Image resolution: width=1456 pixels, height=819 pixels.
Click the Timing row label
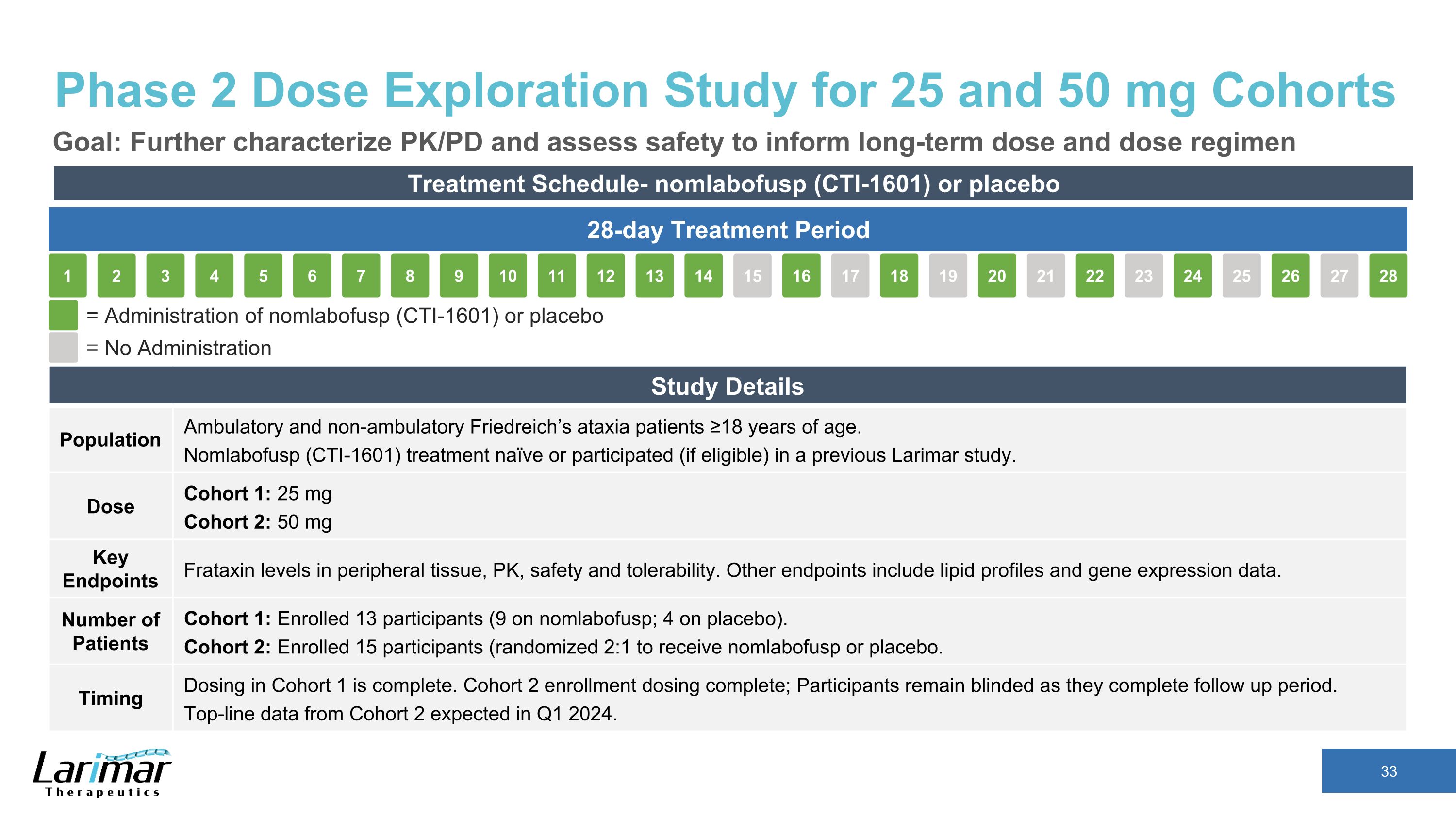110,698
